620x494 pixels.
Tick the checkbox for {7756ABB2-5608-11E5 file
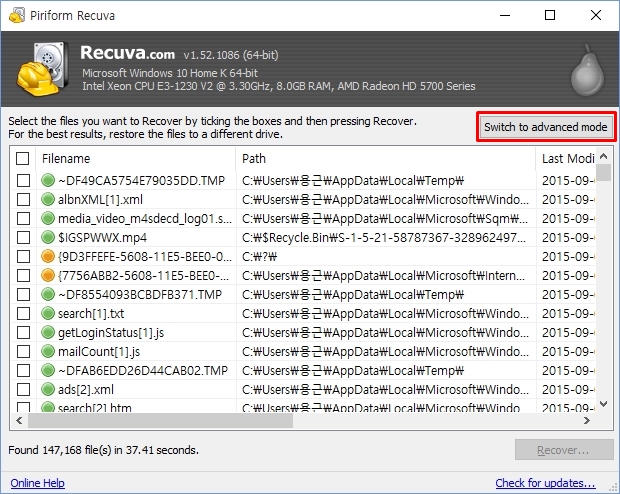pyautogui.click(x=23, y=275)
